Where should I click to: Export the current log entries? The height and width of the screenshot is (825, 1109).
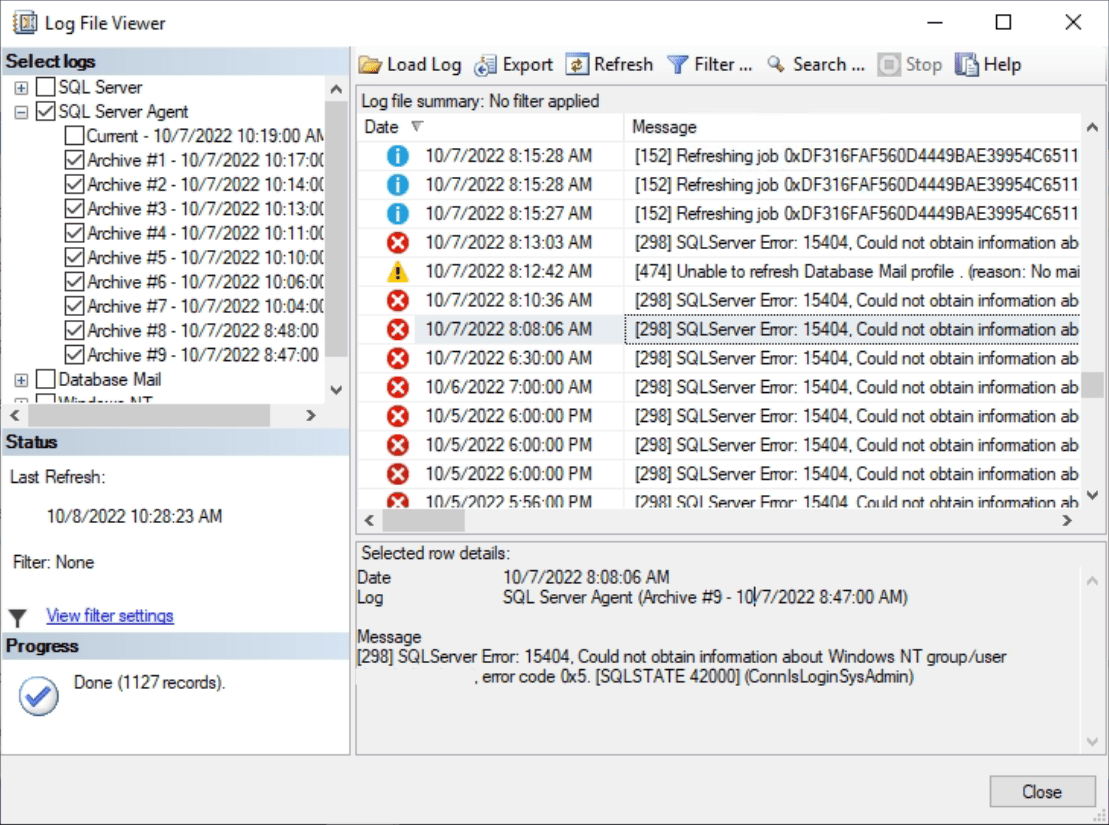tap(514, 64)
